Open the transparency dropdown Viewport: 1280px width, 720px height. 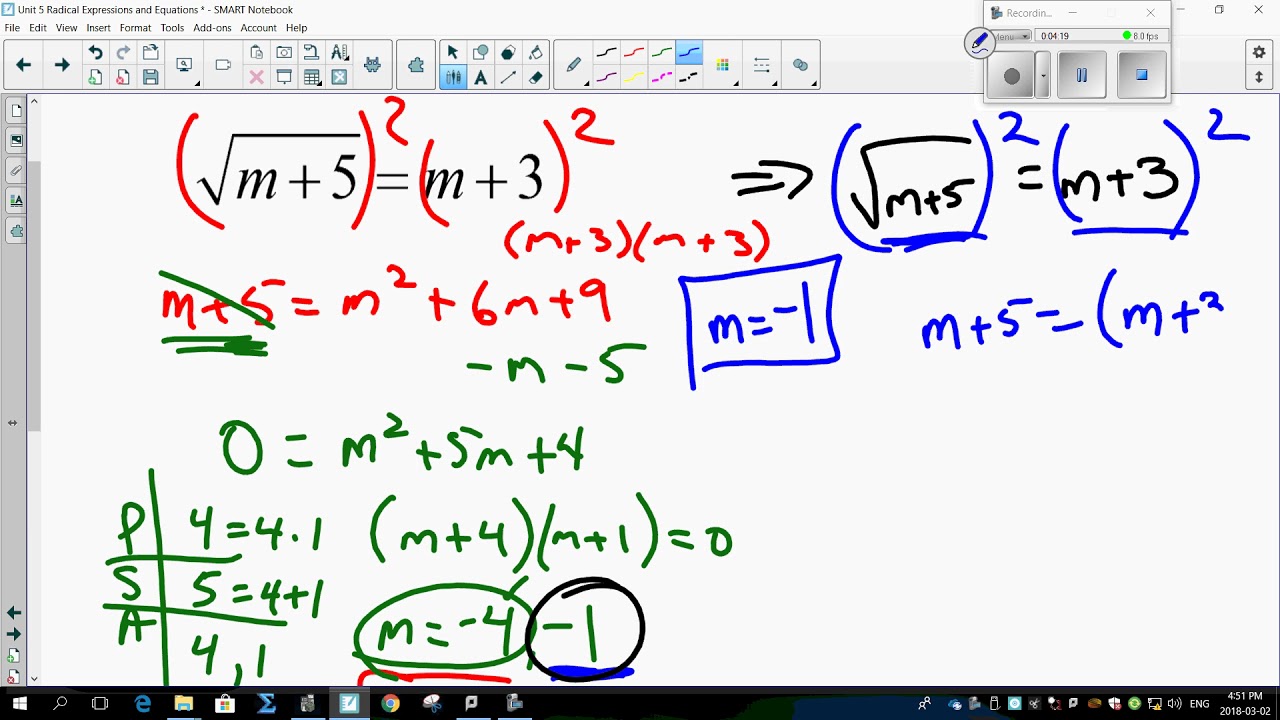pos(801,65)
